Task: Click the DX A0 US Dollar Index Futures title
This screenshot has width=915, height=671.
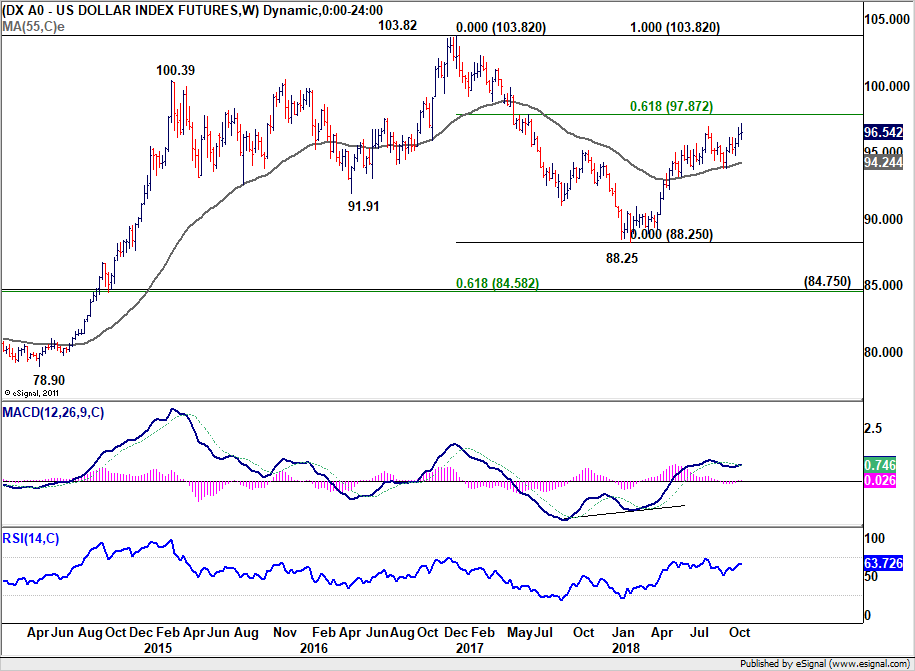Action: [x=131, y=10]
